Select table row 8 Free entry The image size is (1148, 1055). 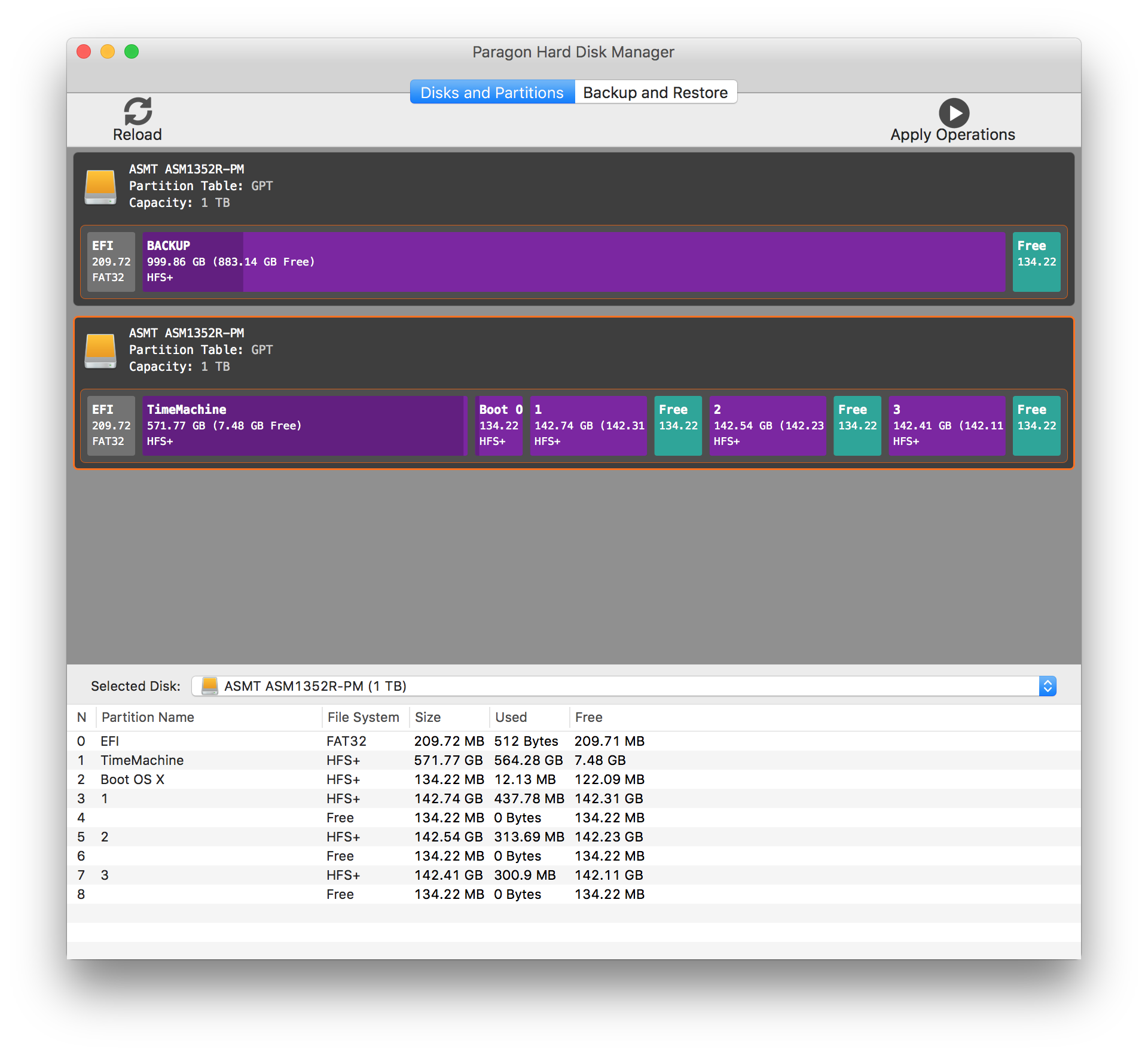[x=574, y=894]
